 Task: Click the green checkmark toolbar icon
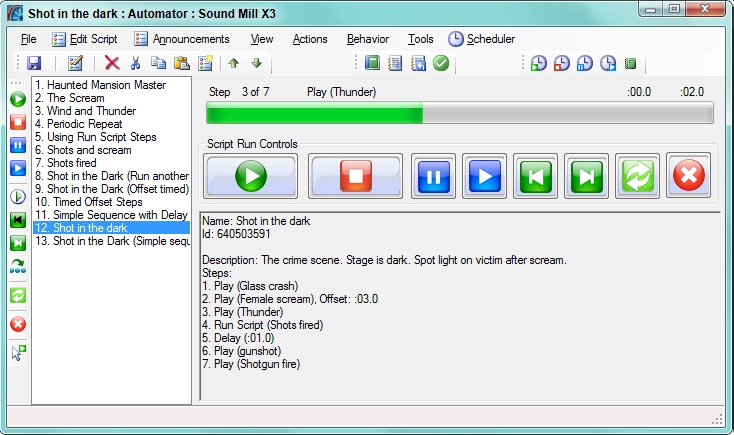pyautogui.click(x=441, y=63)
